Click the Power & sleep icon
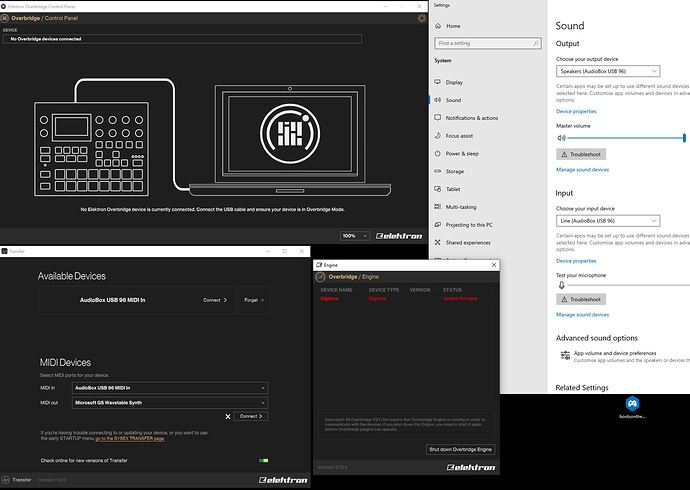The height and width of the screenshot is (490, 690). 437,154
